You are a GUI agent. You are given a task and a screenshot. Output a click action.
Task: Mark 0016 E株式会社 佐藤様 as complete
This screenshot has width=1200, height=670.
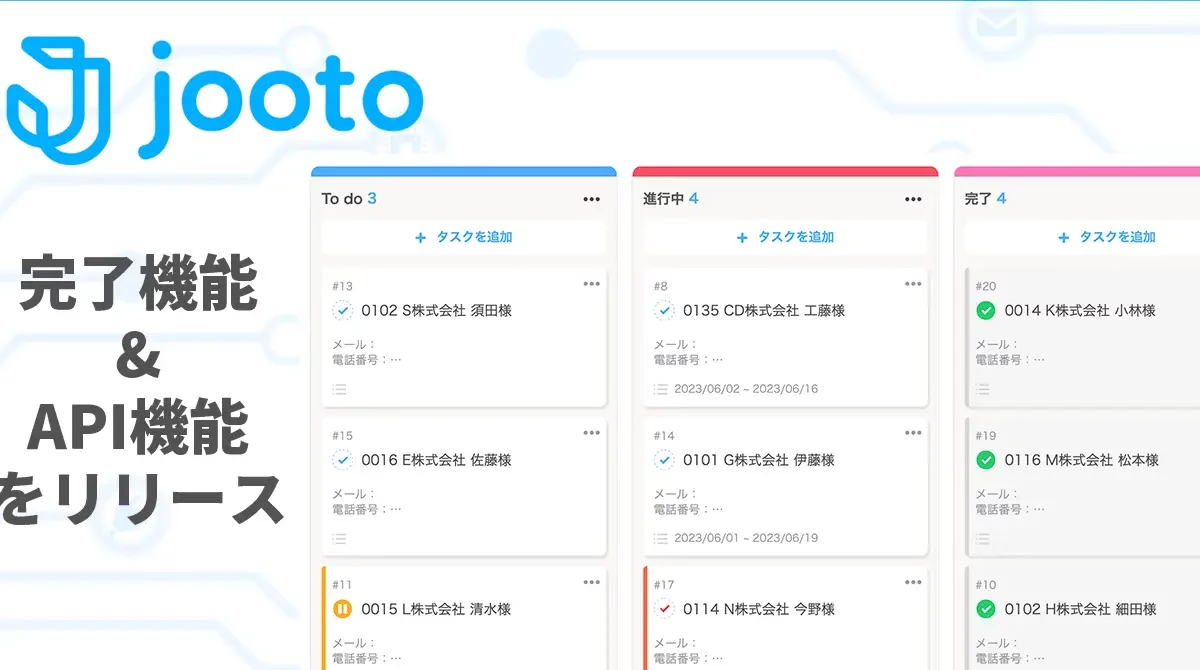tap(343, 460)
